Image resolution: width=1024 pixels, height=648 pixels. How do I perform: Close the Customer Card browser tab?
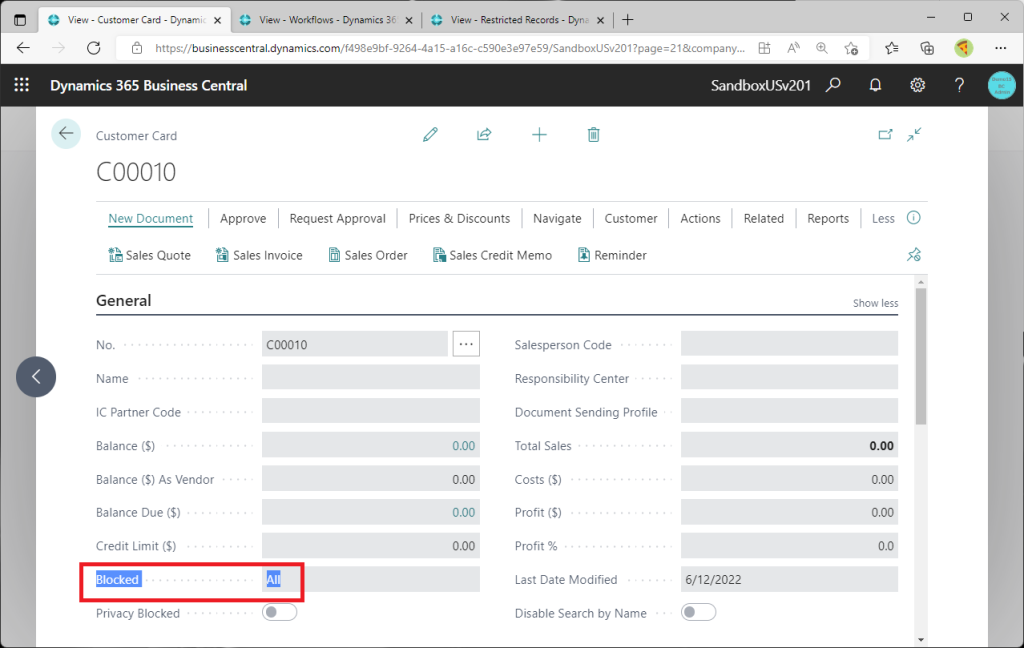coord(217,20)
